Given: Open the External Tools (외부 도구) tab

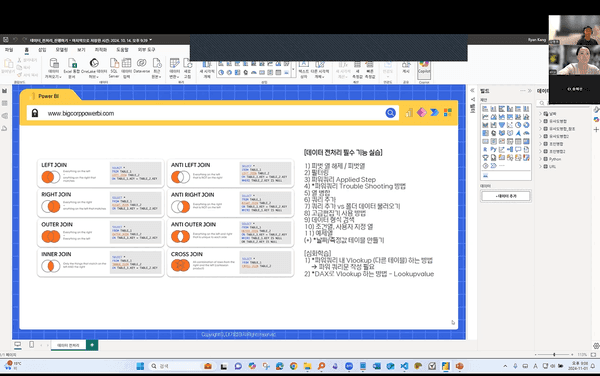Looking at the screenshot, I should [147, 50].
